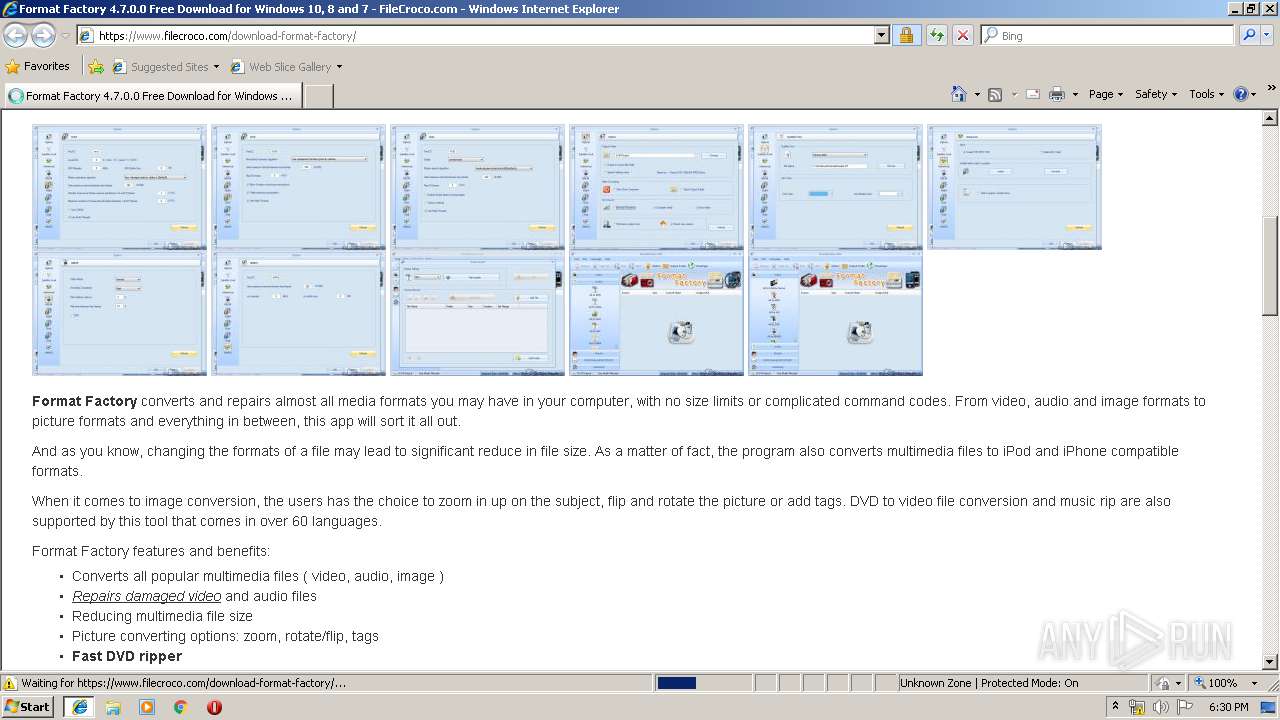The image size is (1280, 720).
Task: Click the page loading progress bar
Action: [x=704, y=683]
